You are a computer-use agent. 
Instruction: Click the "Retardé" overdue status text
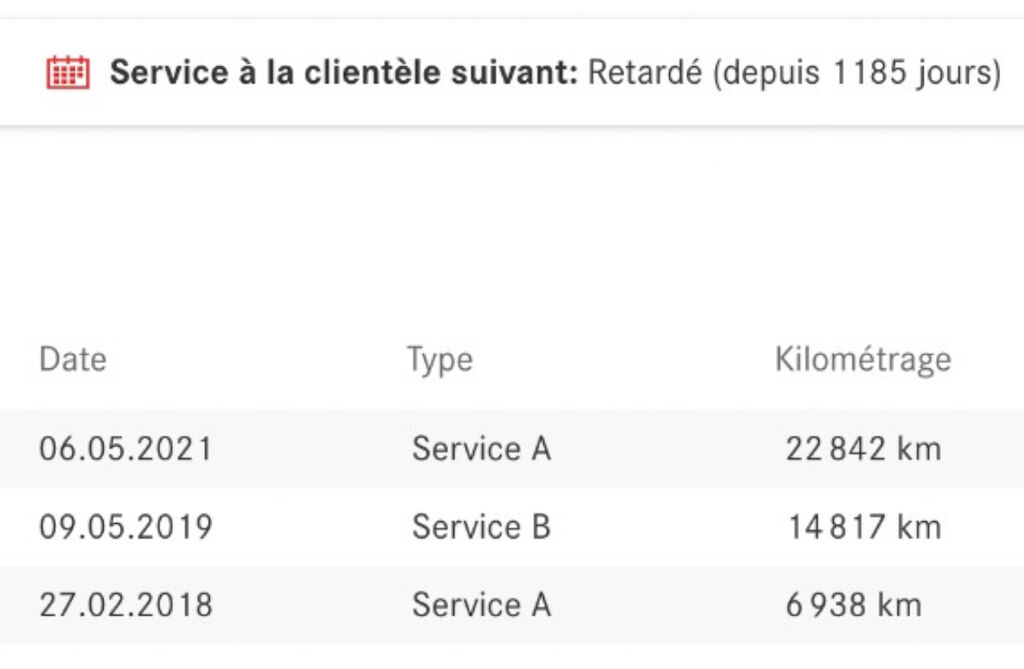645,73
